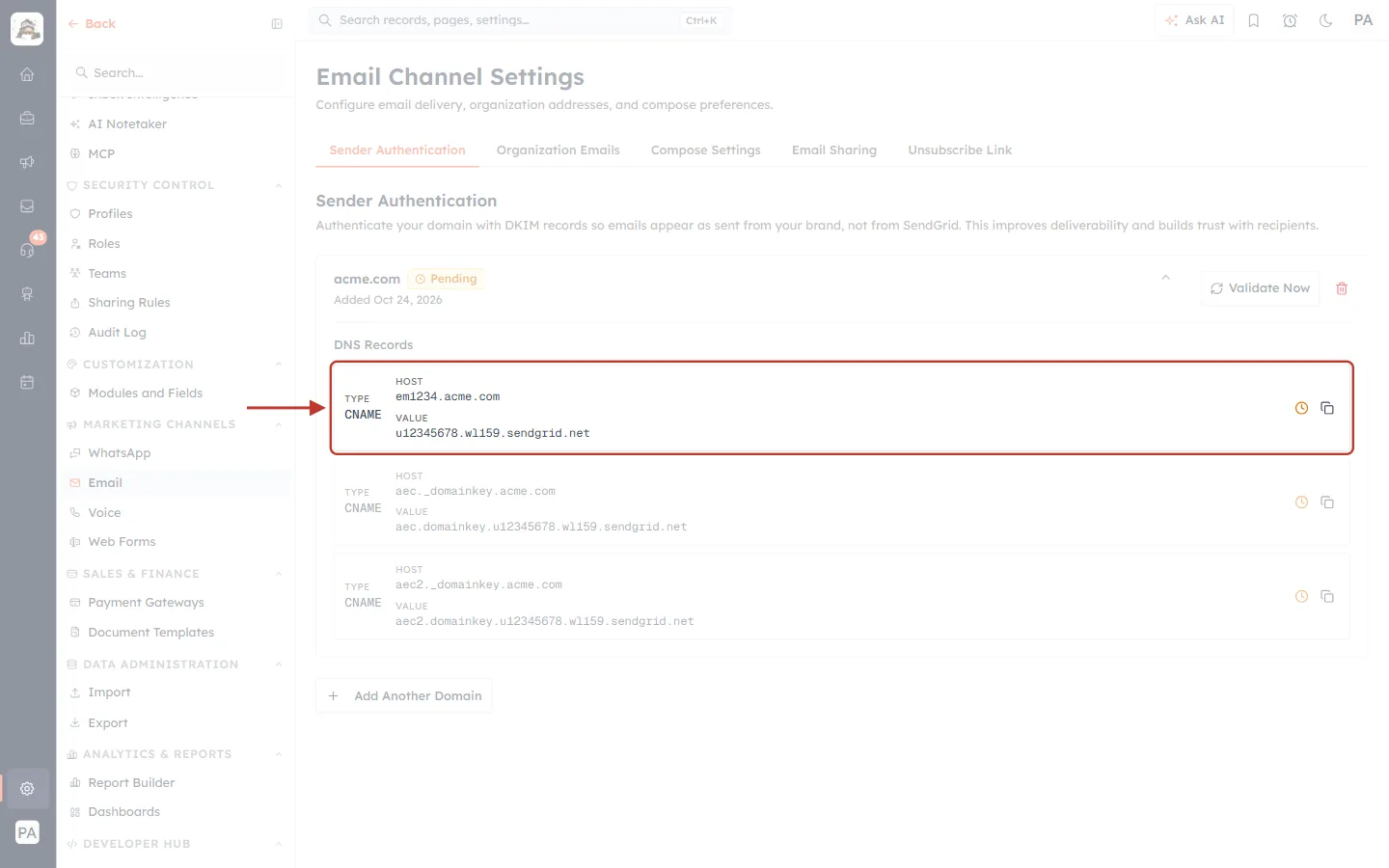Image resolution: width=1389 pixels, height=868 pixels.
Task: Toggle dark mode with the moon icon
Action: [x=1325, y=20]
